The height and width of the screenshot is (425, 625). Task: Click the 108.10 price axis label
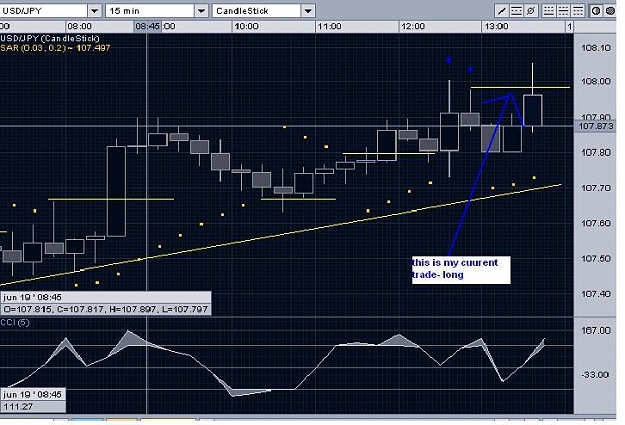[596, 48]
